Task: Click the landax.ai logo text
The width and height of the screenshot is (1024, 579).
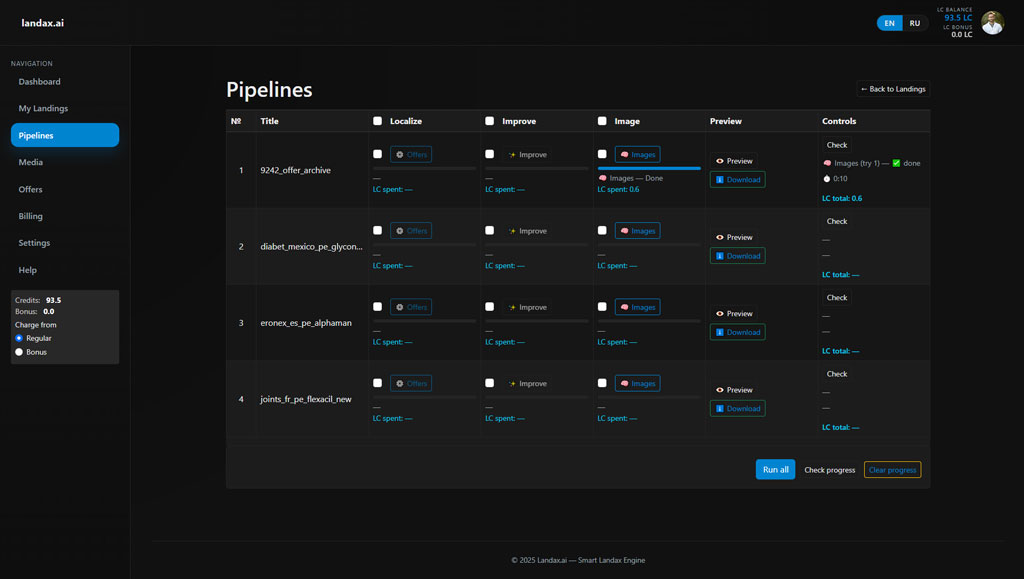Action: click(x=43, y=23)
